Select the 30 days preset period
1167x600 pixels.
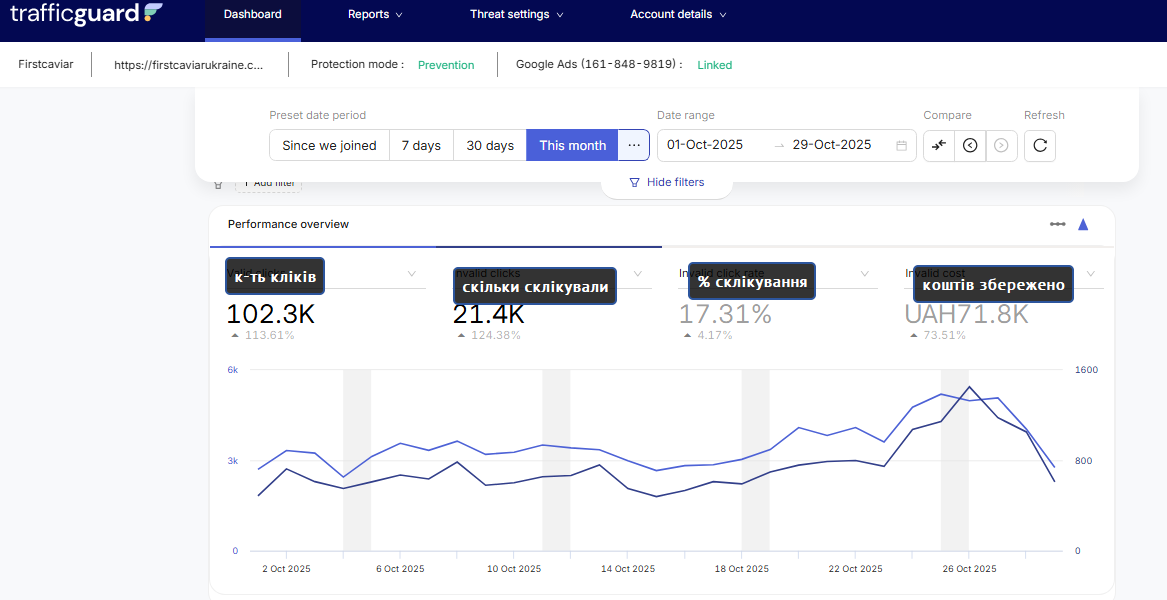coord(490,145)
